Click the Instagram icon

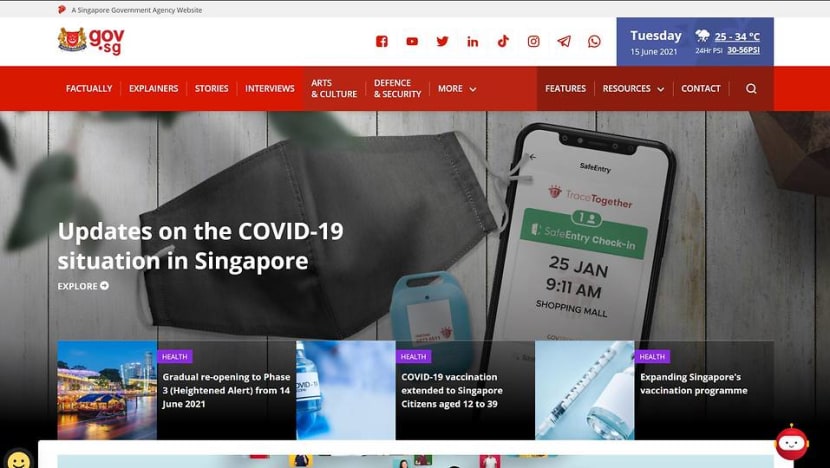(534, 41)
